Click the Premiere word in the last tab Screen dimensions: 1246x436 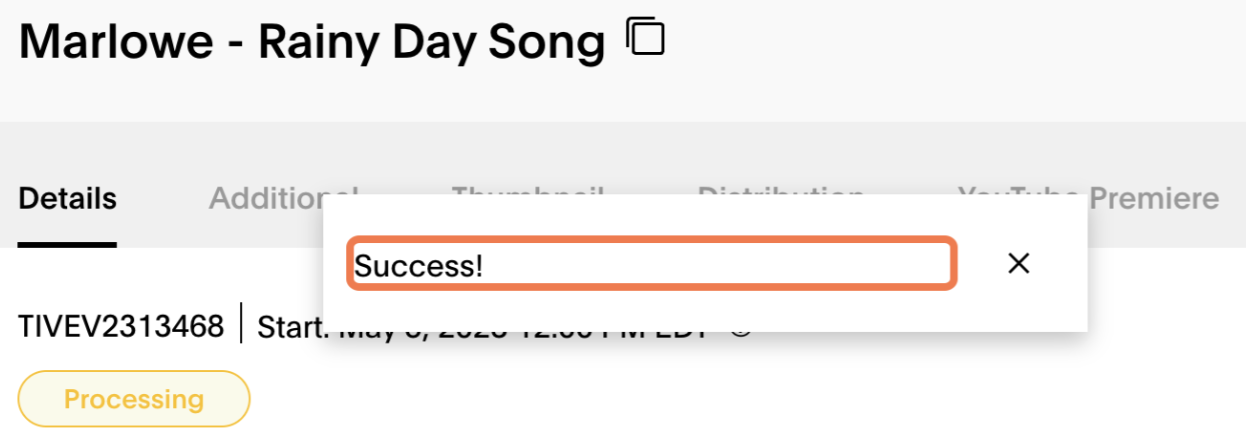[x=1154, y=199]
